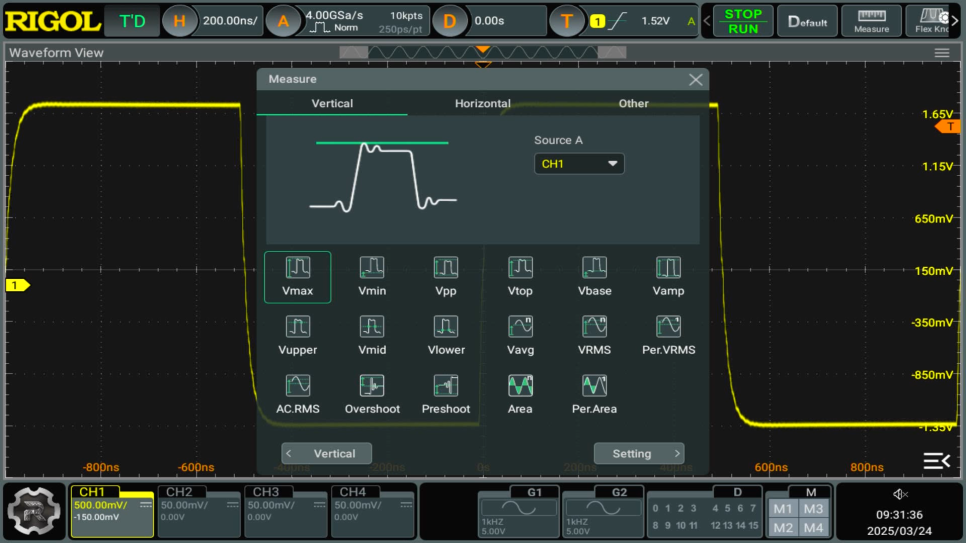
Task: Add the Vpp measurement
Action: pyautogui.click(x=445, y=277)
